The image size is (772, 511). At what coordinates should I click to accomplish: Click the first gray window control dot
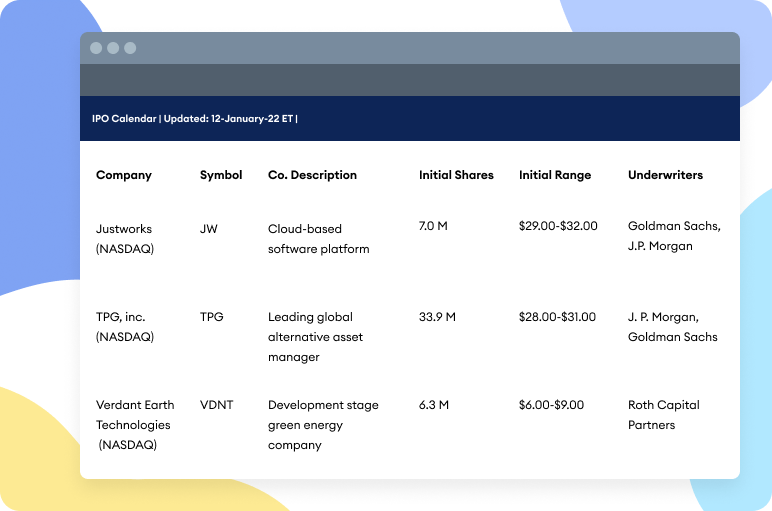click(x=96, y=48)
